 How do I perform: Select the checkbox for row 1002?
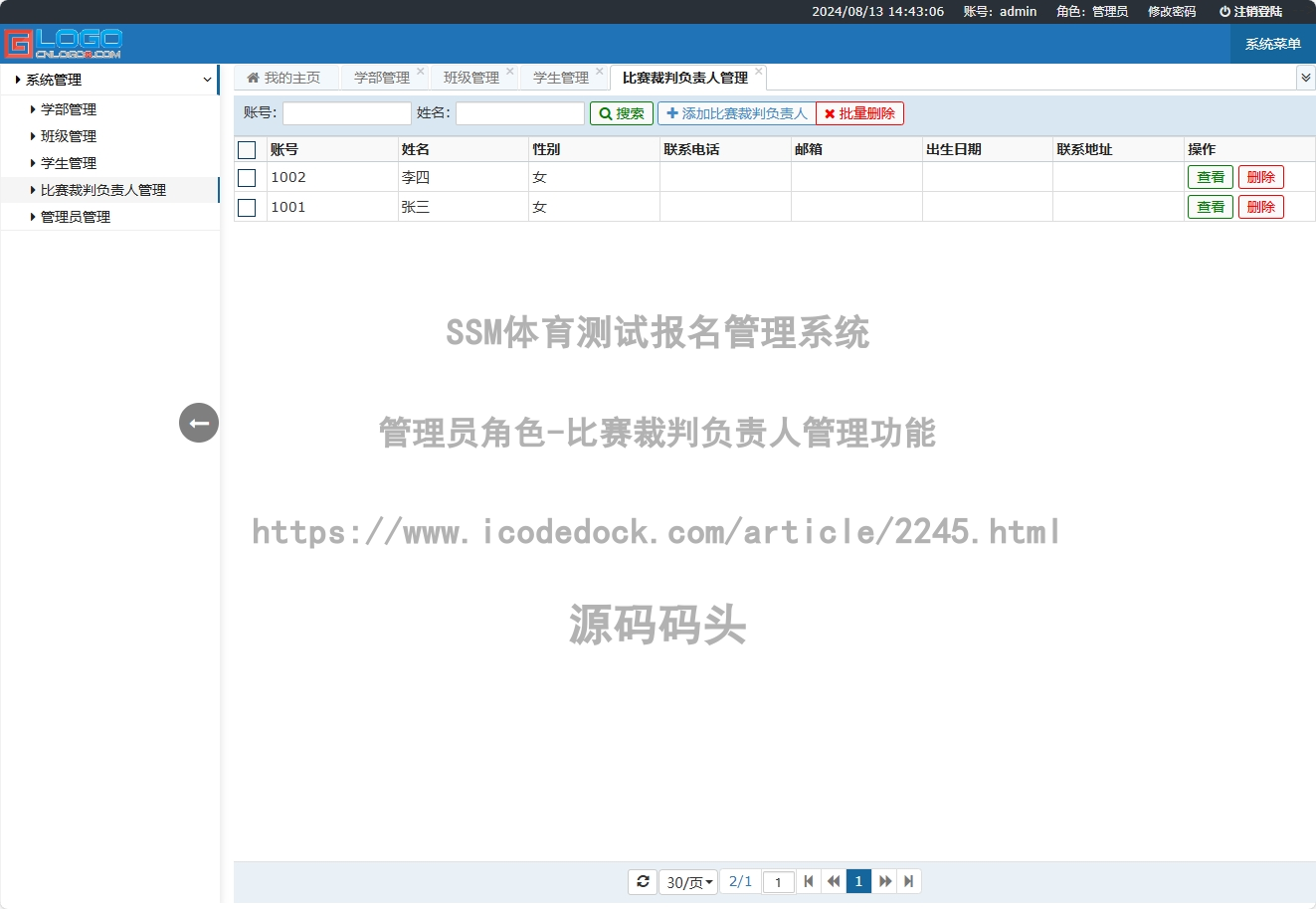(x=248, y=178)
